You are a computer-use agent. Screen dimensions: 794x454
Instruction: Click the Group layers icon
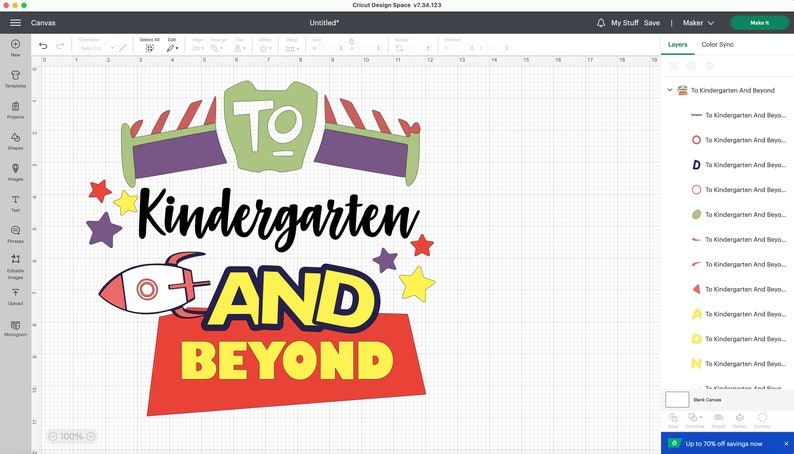tap(673, 66)
